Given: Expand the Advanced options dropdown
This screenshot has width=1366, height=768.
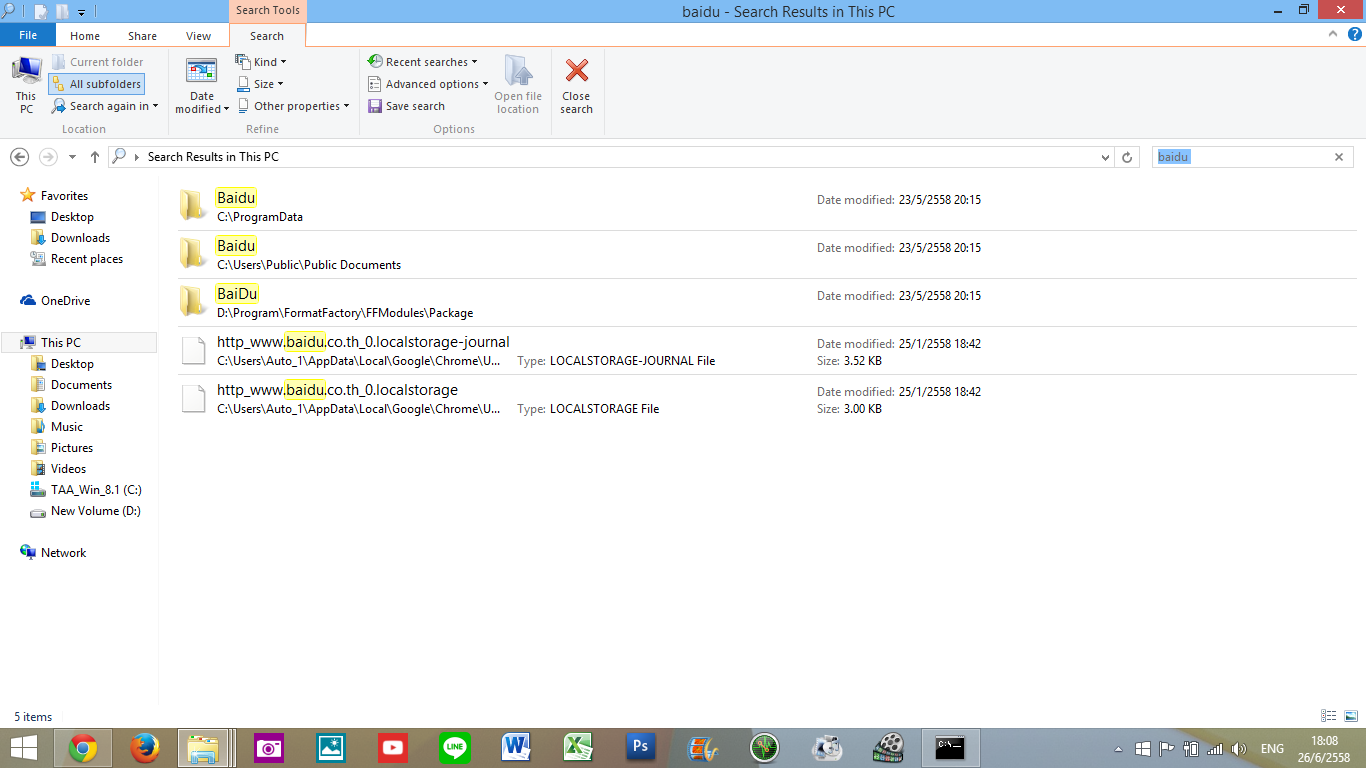Looking at the screenshot, I should (x=428, y=84).
